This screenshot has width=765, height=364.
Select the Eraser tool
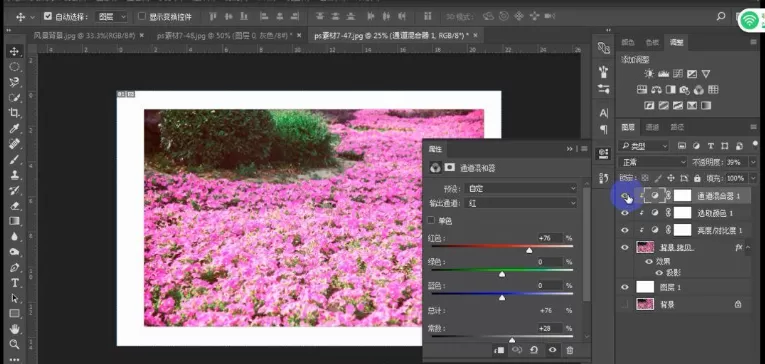pyautogui.click(x=14, y=205)
